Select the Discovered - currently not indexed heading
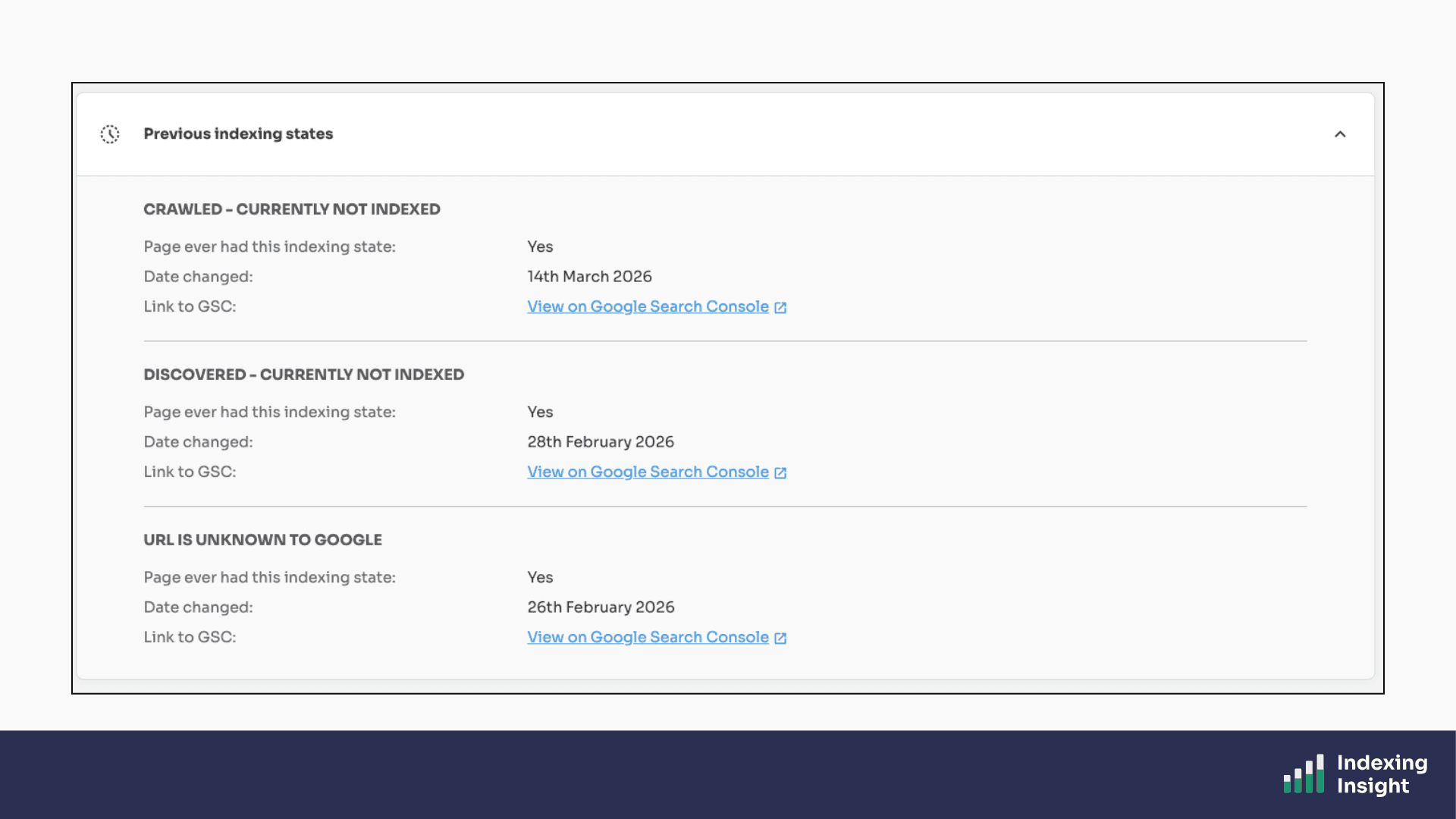Viewport: 1456px width, 819px height. tap(303, 375)
